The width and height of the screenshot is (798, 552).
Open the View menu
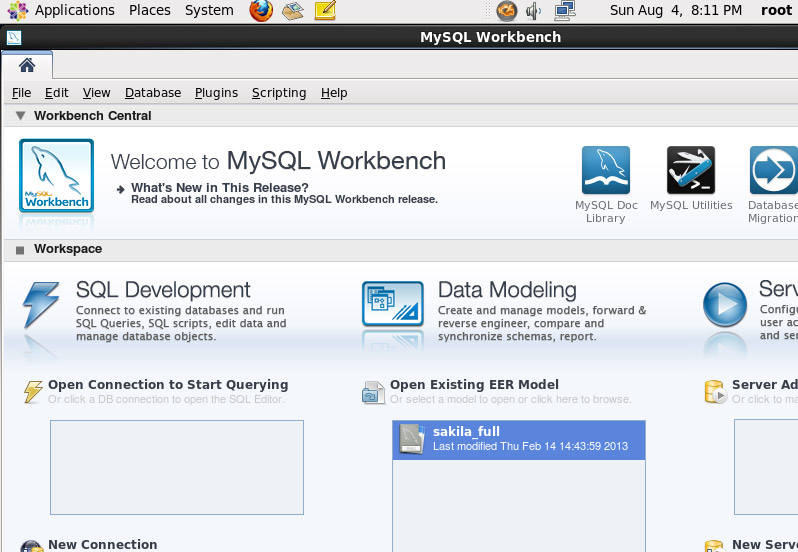click(x=97, y=93)
